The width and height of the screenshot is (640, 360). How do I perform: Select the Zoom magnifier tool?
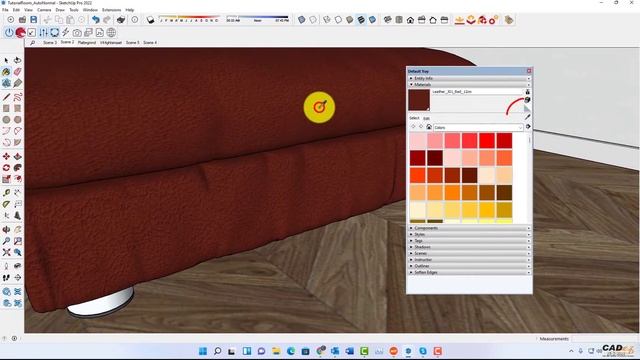[6, 241]
